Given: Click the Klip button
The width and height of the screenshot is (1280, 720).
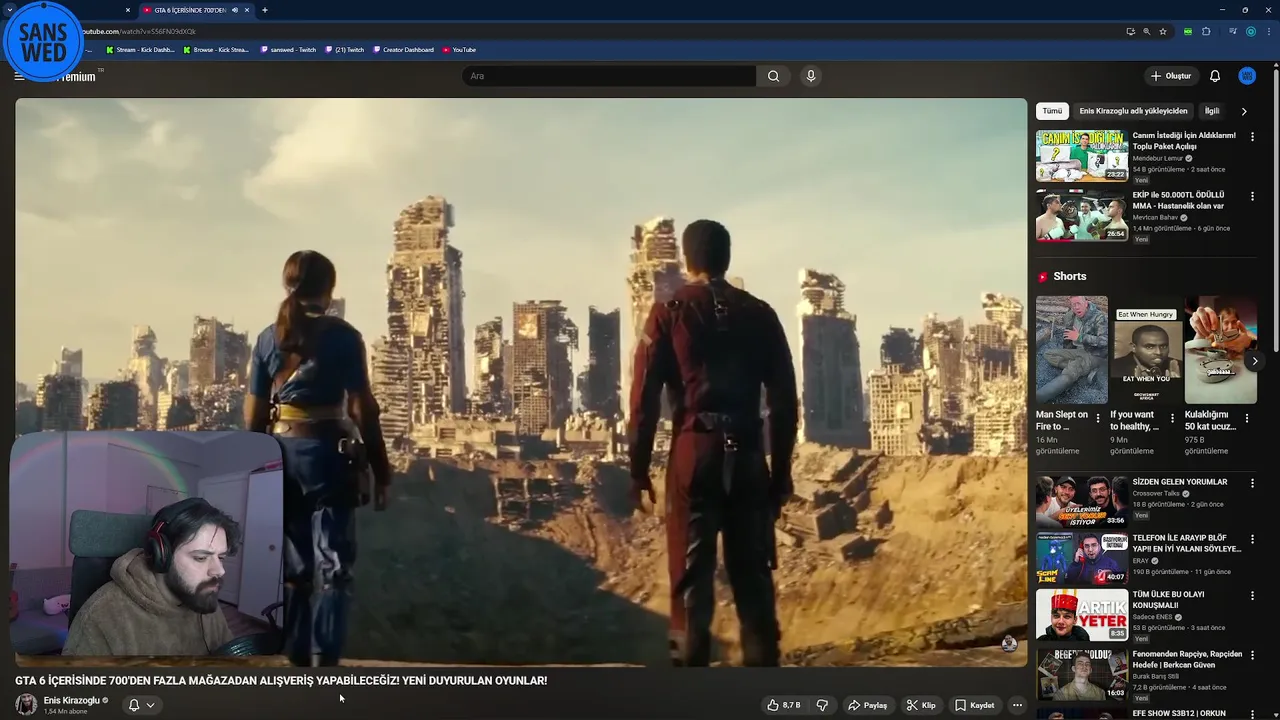Looking at the screenshot, I should tap(920, 705).
